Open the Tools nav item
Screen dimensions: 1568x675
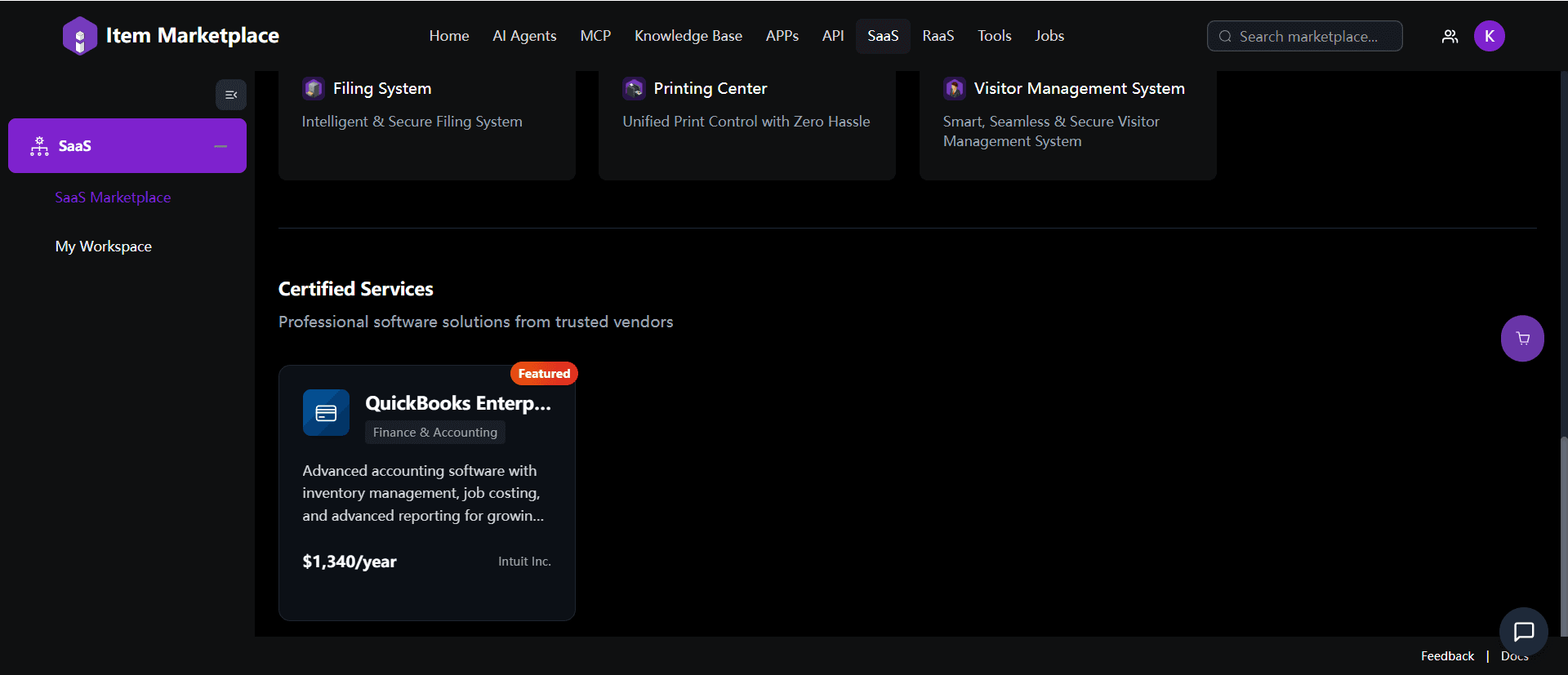(x=995, y=36)
